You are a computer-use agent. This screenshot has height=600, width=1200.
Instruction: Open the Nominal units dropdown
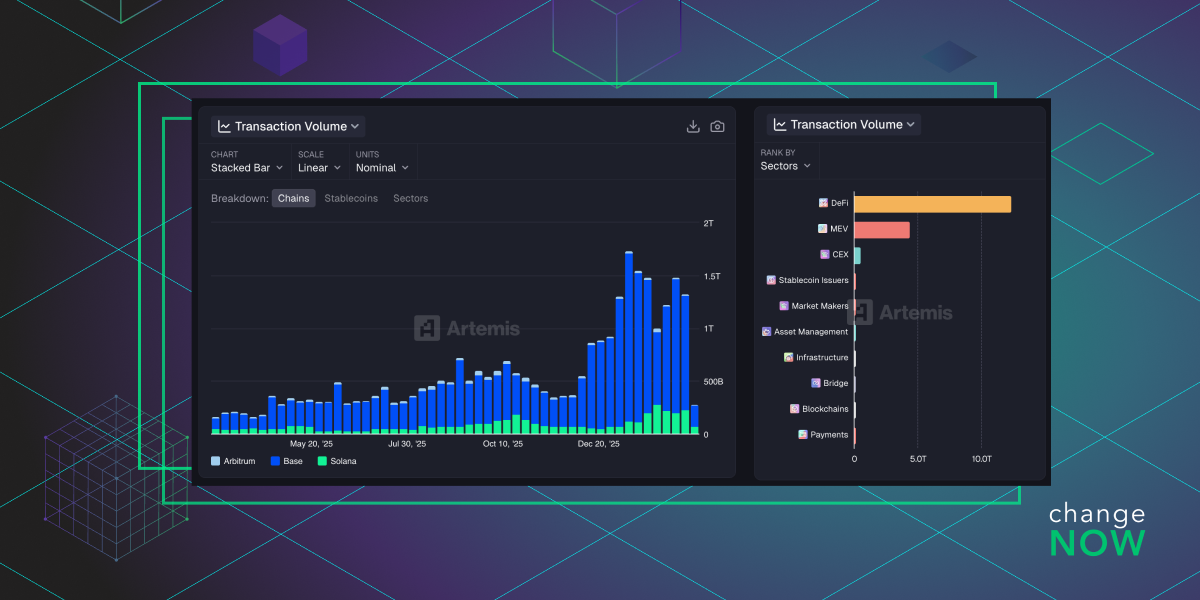coord(382,168)
